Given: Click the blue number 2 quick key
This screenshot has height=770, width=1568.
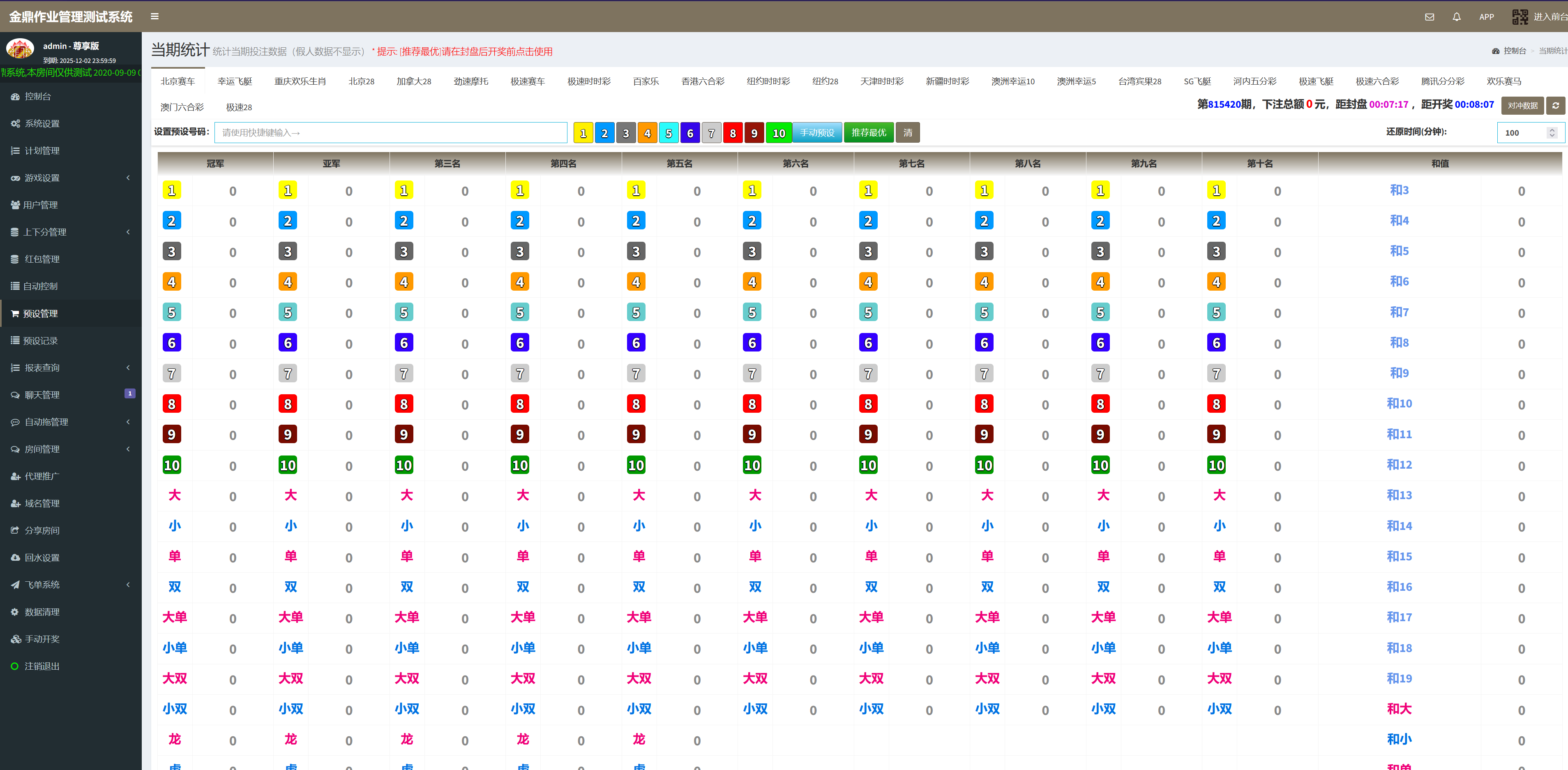Looking at the screenshot, I should [604, 133].
